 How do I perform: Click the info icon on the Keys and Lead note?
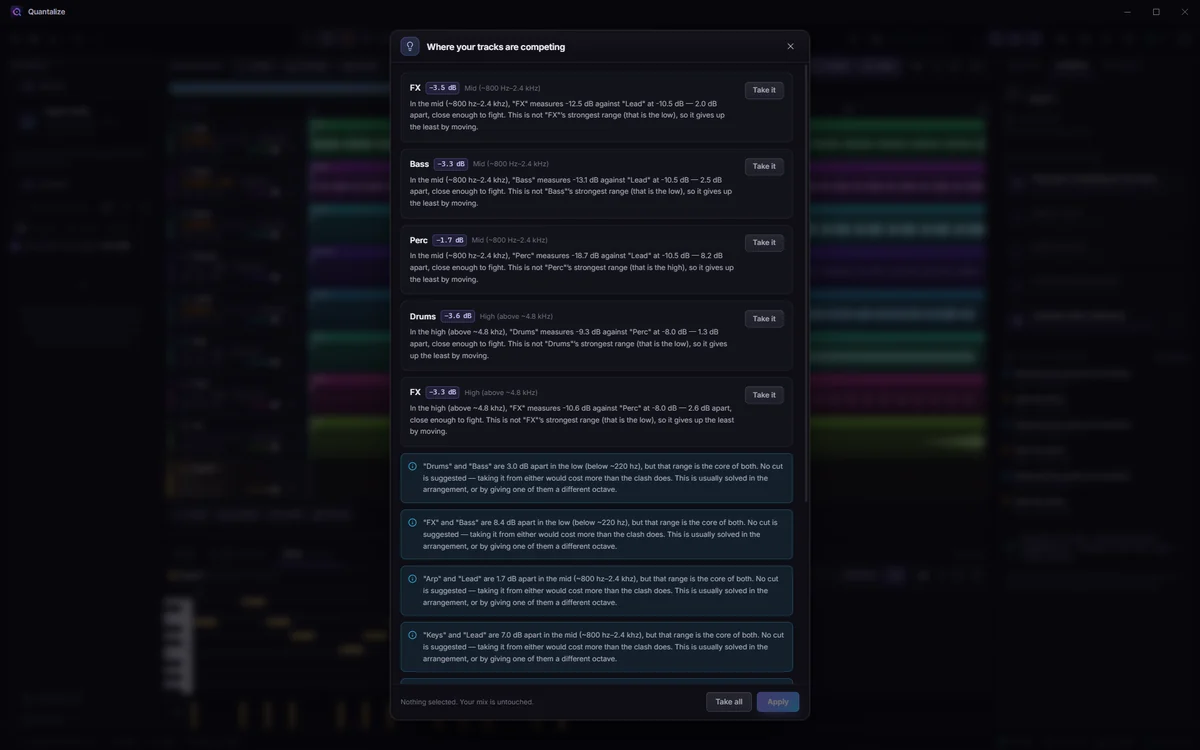coord(412,635)
